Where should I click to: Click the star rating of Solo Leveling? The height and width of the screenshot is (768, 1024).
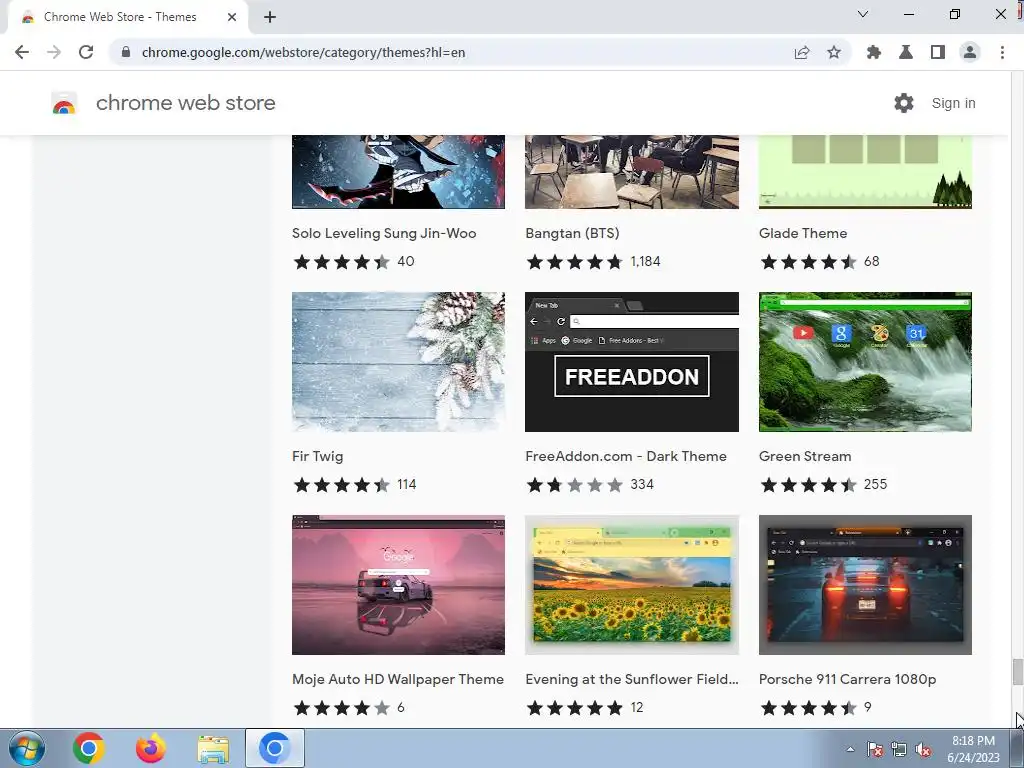342,262
